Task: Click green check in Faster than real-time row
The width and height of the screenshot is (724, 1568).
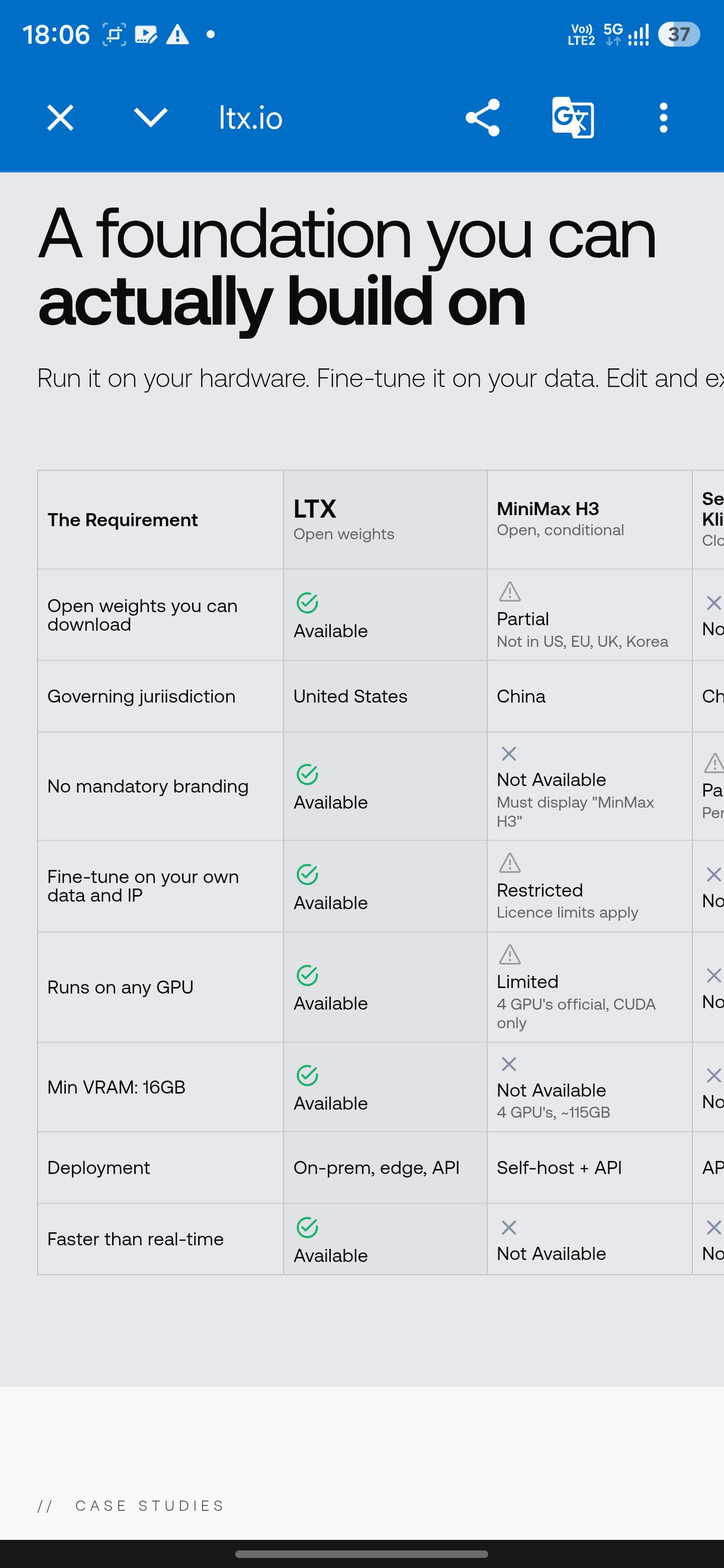Action: point(308,1227)
